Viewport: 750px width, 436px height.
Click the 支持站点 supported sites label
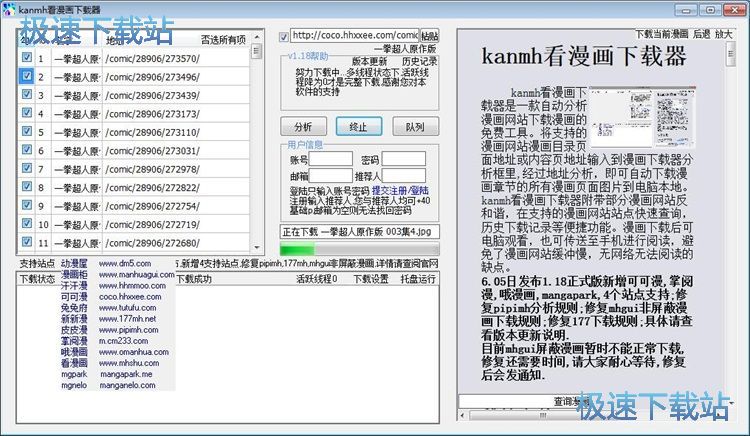tap(37, 263)
